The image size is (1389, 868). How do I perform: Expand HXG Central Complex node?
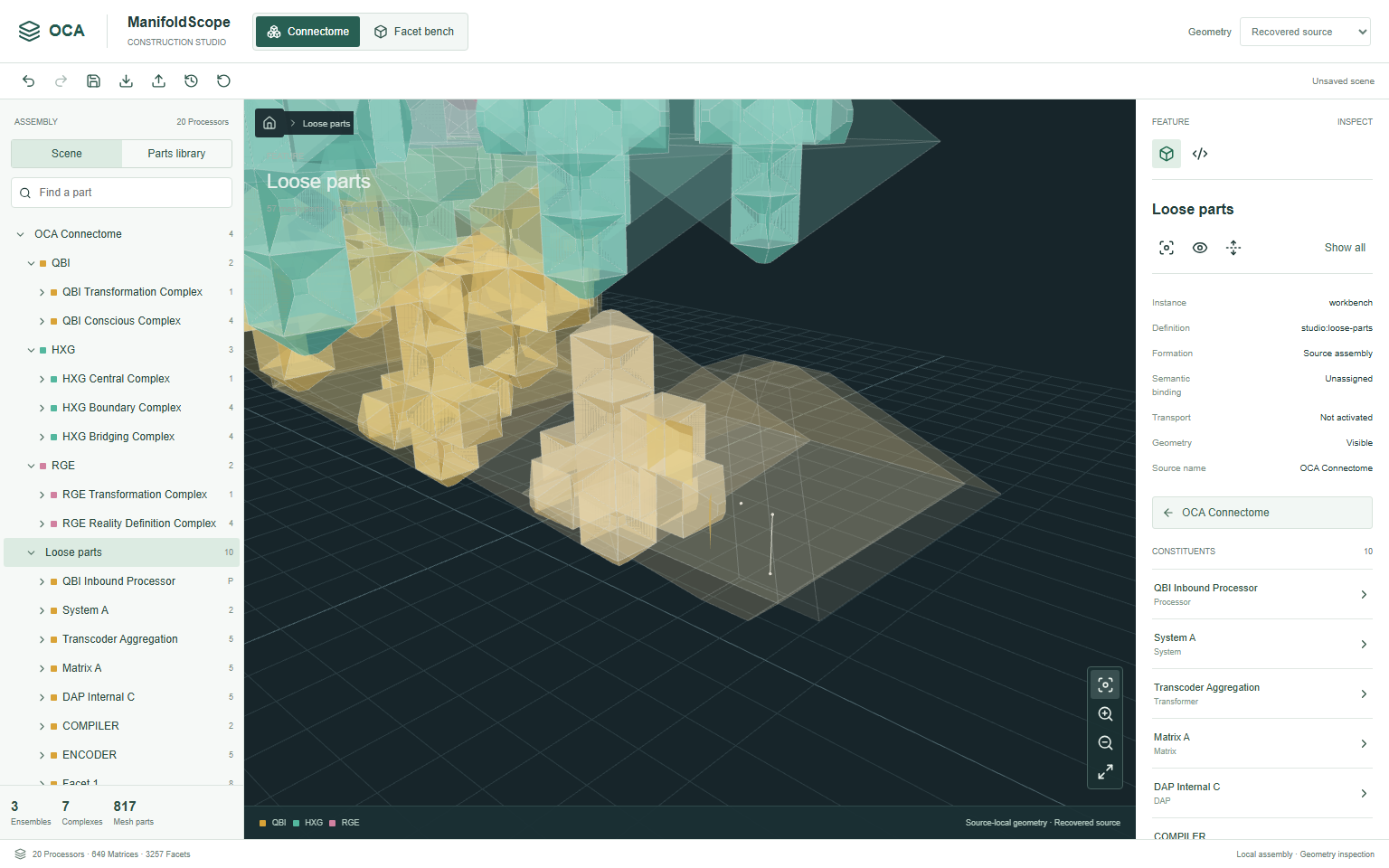(42, 379)
